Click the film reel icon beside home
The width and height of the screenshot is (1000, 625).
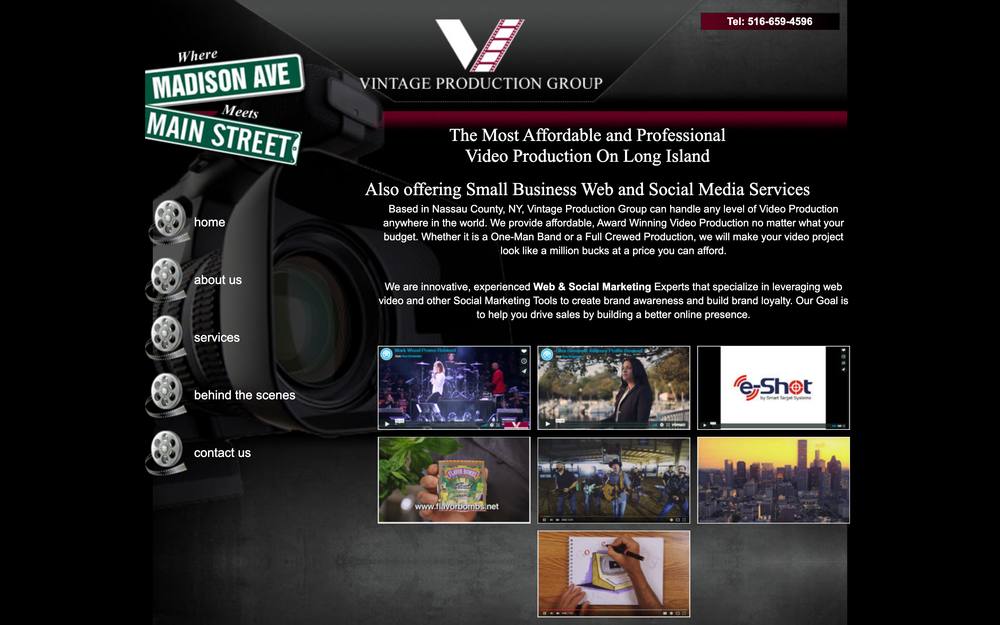coord(170,221)
